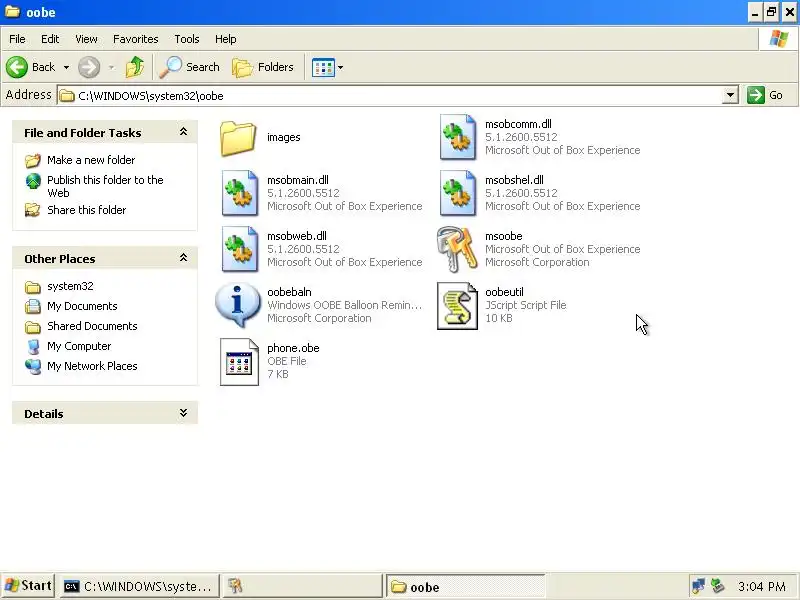800x600 pixels.
Task: Click the Shared Documents folder icon
Action: point(33,327)
